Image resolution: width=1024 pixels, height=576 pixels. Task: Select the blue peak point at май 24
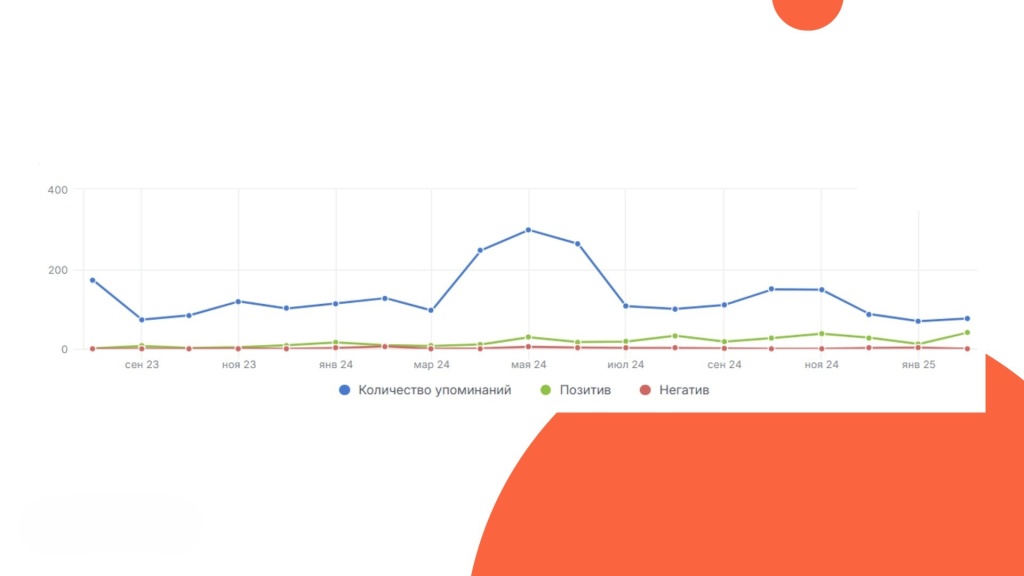pyautogui.click(x=528, y=230)
